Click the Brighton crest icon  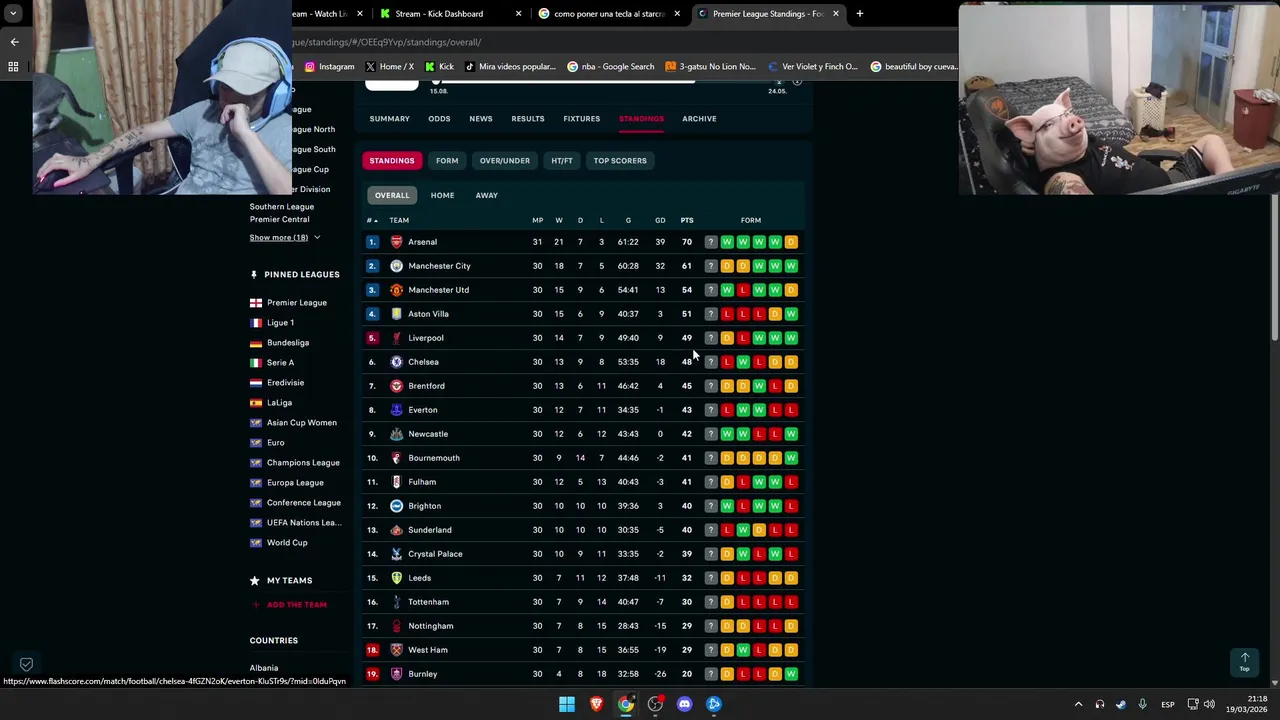(x=397, y=506)
